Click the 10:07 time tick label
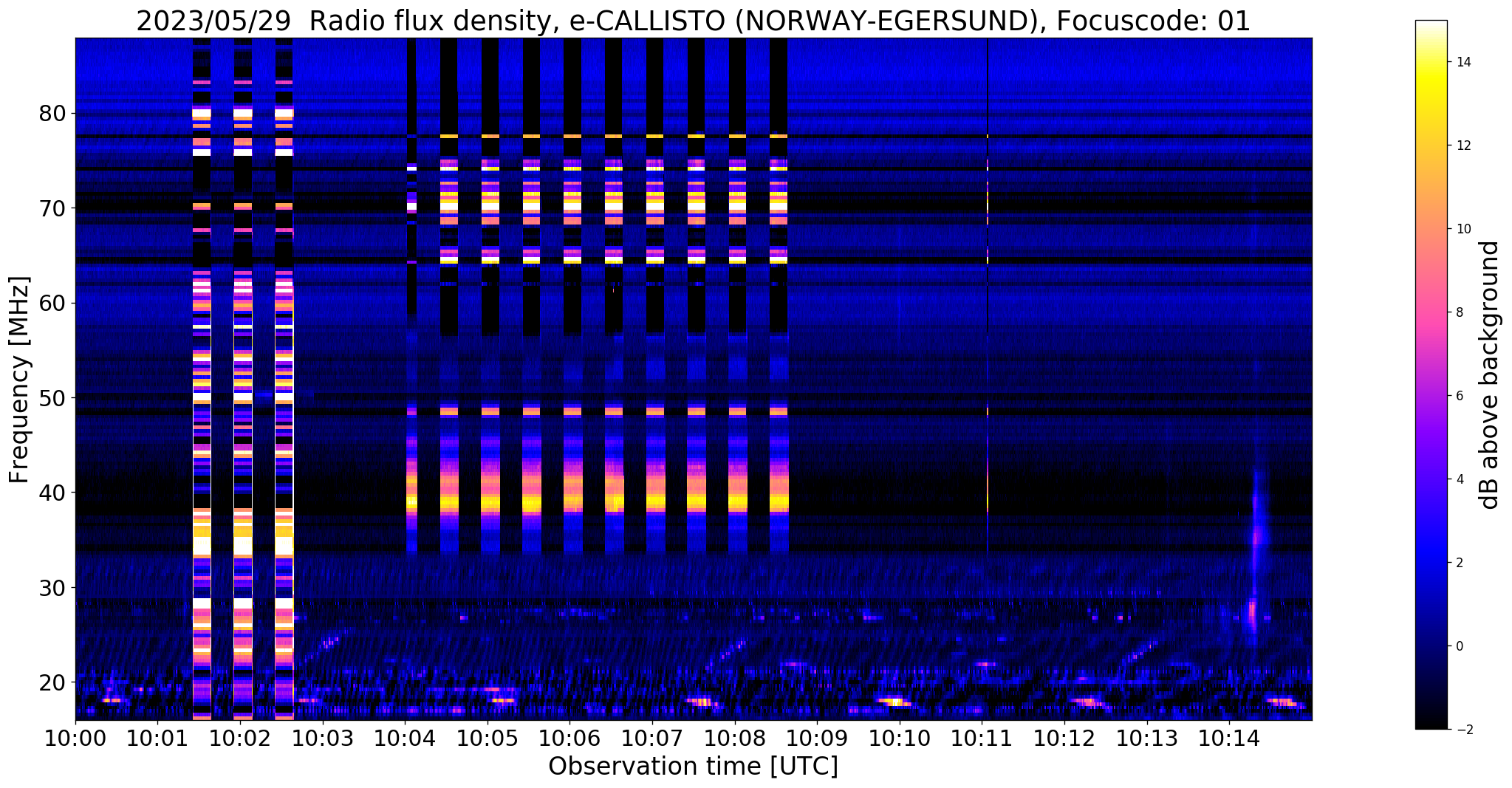The width and height of the screenshot is (1512, 788). 651,738
